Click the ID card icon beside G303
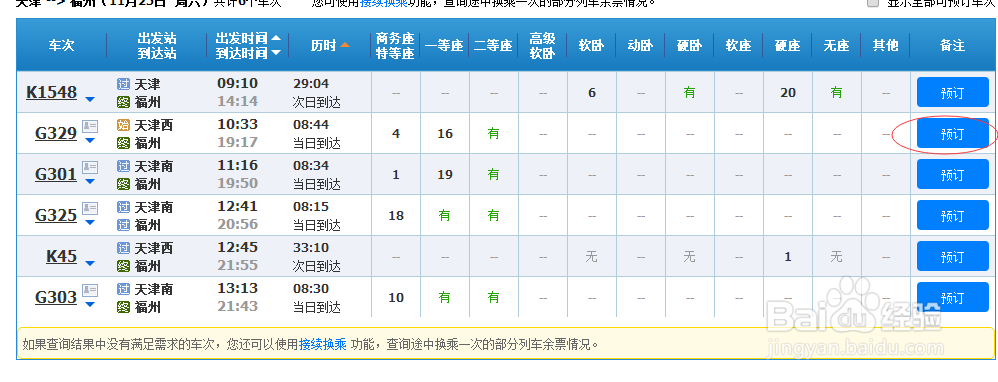The width and height of the screenshot is (998, 382). coord(90,290)
